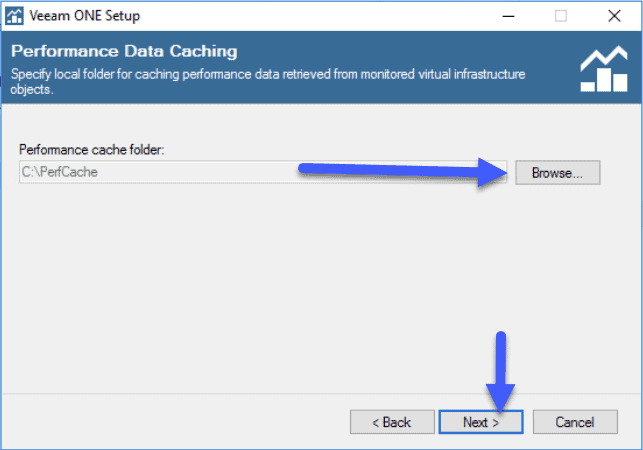
Task: Click the 'Performance Data Caching' heading
Action: point(124,51)
